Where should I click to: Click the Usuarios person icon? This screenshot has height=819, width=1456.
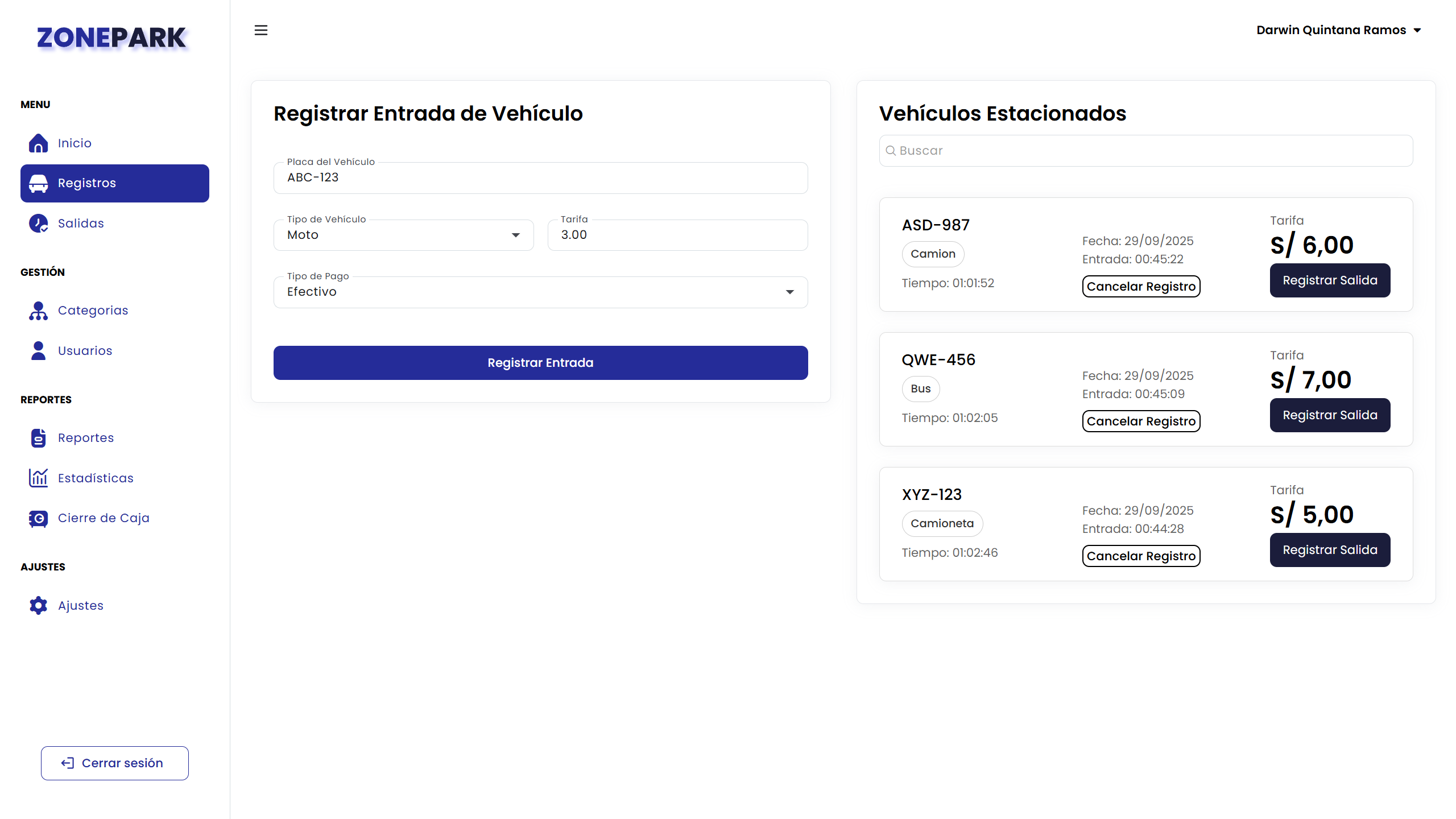coord(38,351)
